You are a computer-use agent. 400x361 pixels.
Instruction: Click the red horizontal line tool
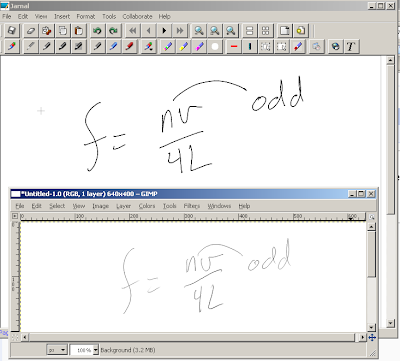[x=234, y=46]
